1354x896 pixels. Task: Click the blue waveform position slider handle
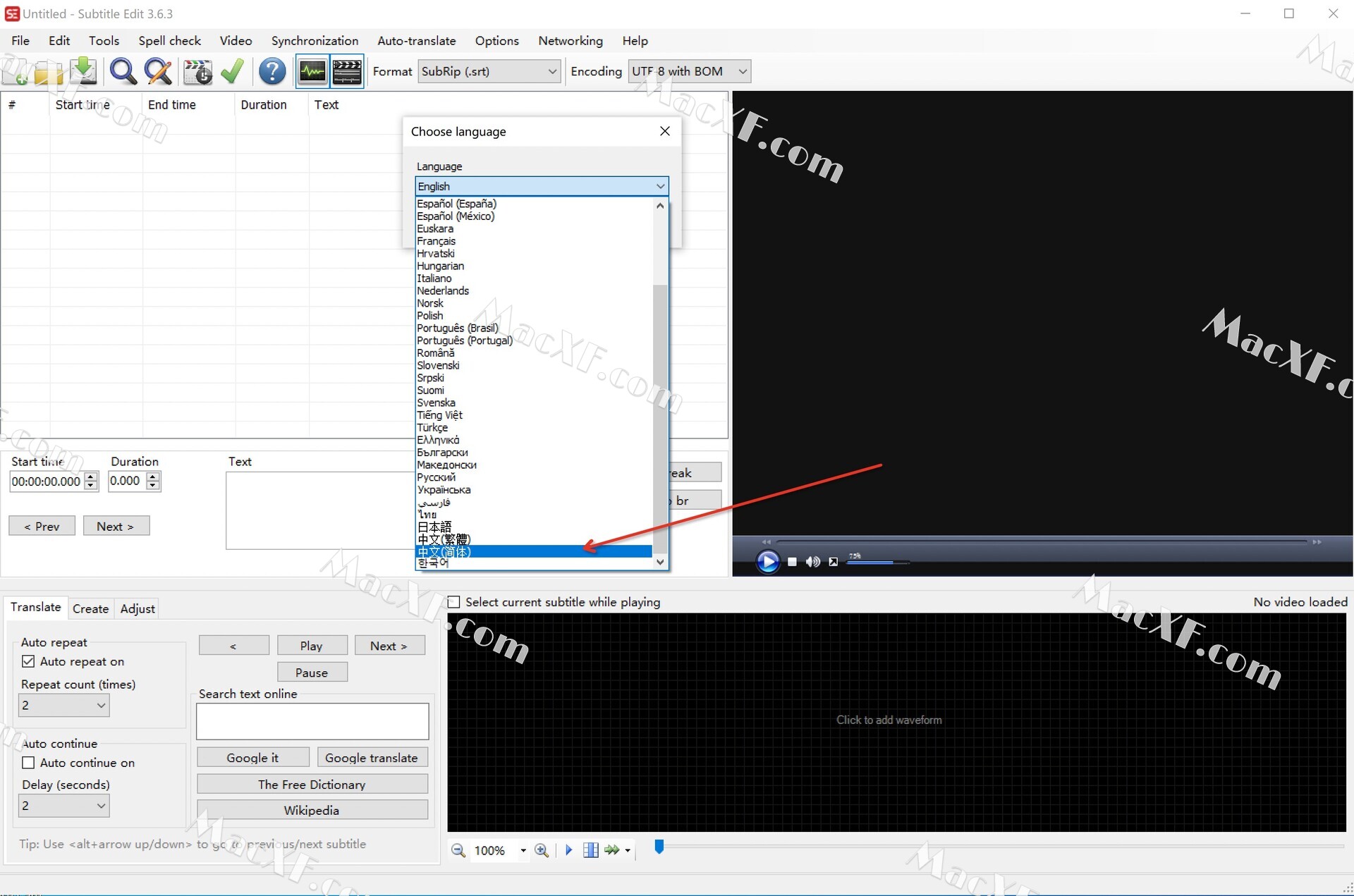[x=659, y=847]
